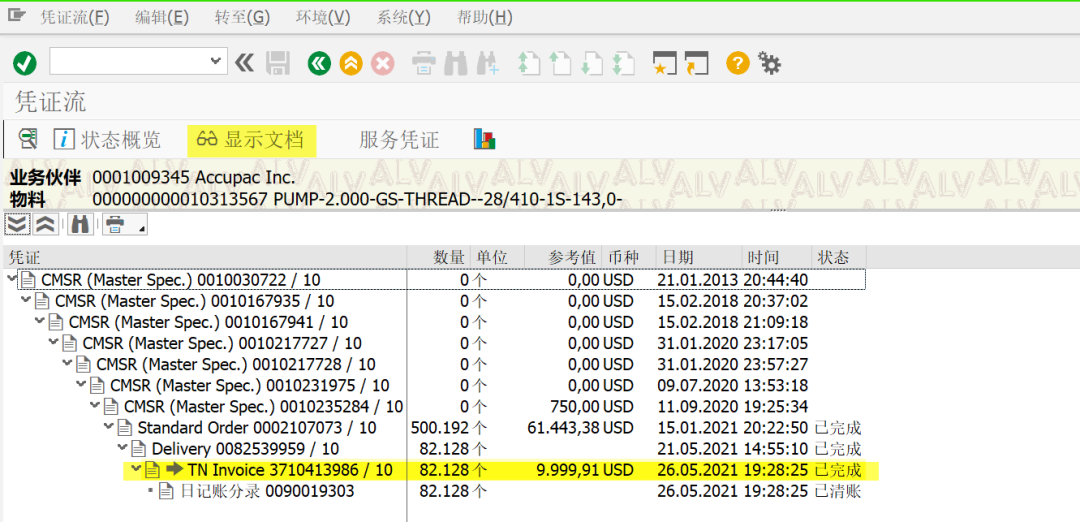Viewport: 1080px width, 522px height.
Task: Select the Standard Order 0002107073 / 10 row
Action: click(x=484, y=428)
